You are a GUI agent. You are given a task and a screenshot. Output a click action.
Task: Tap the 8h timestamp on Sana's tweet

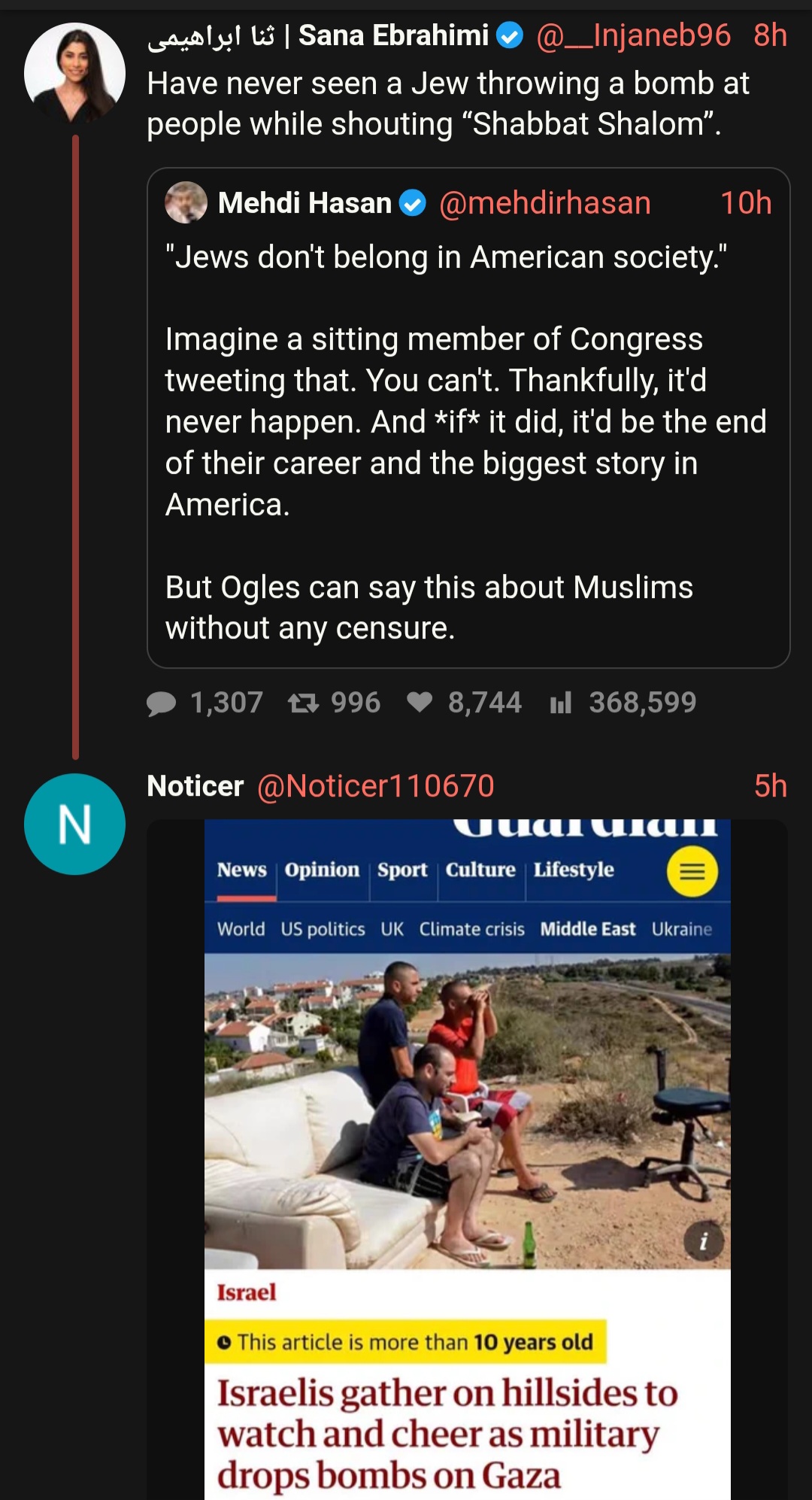(x=771, y=35)
